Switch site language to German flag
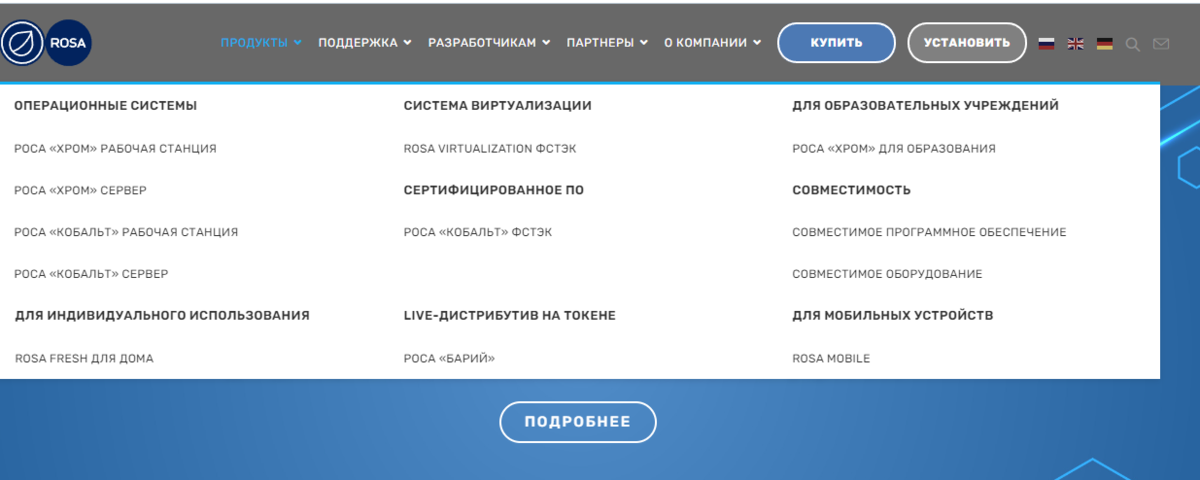The width and height of the screenshot is (1200, 480). point(1105,43)
